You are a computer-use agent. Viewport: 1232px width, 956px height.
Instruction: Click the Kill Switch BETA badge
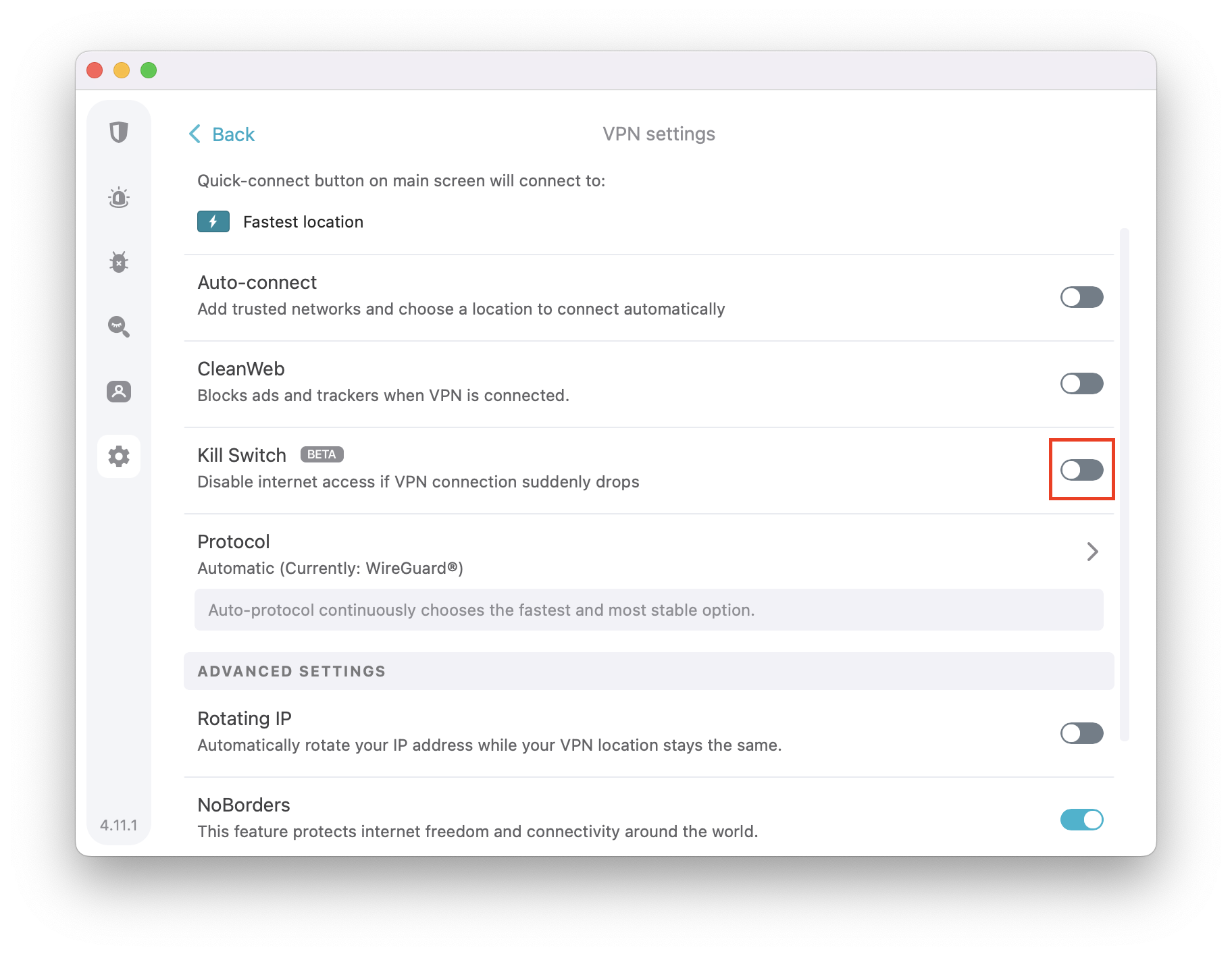pyautogui.click(x=322, y=454)
